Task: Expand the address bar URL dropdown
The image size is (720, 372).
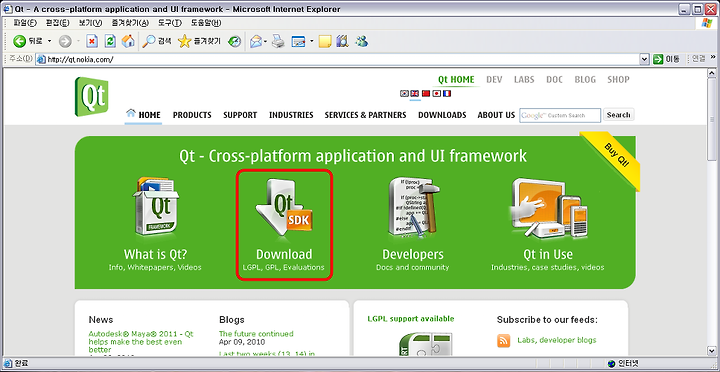Action: pos(644,59)
